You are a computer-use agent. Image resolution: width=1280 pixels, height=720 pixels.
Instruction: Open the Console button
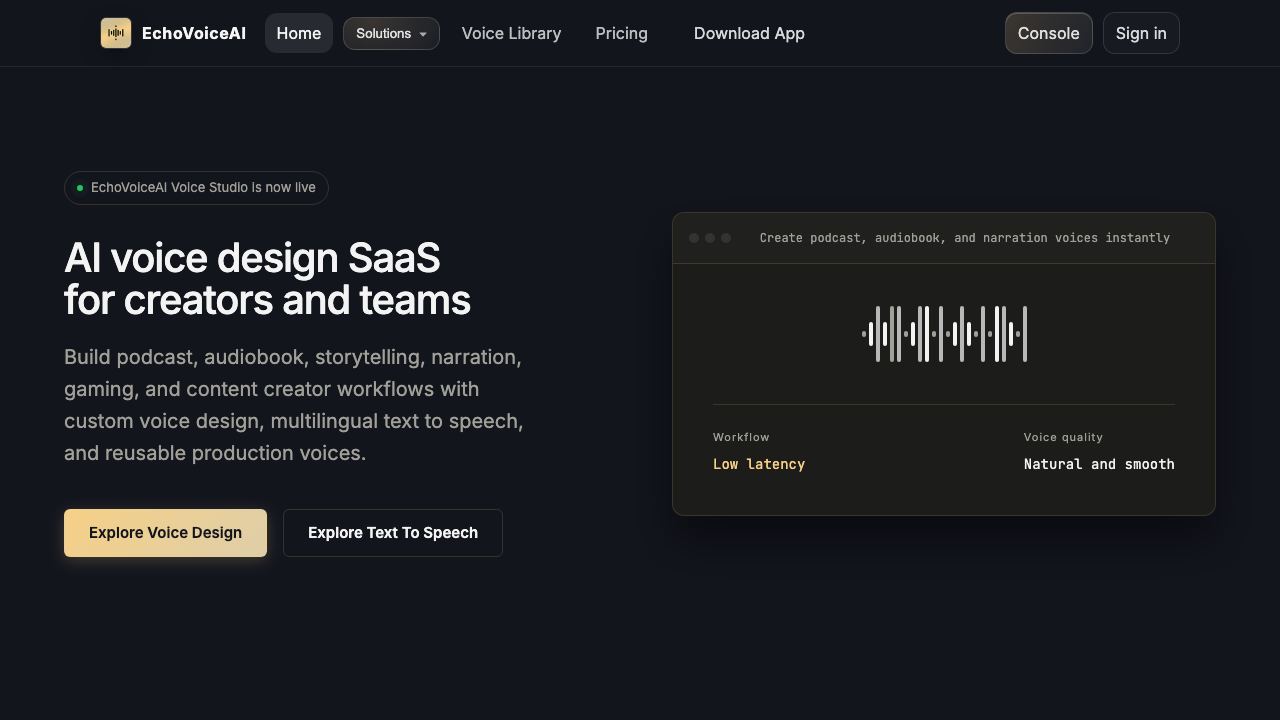coord(1048,33)
